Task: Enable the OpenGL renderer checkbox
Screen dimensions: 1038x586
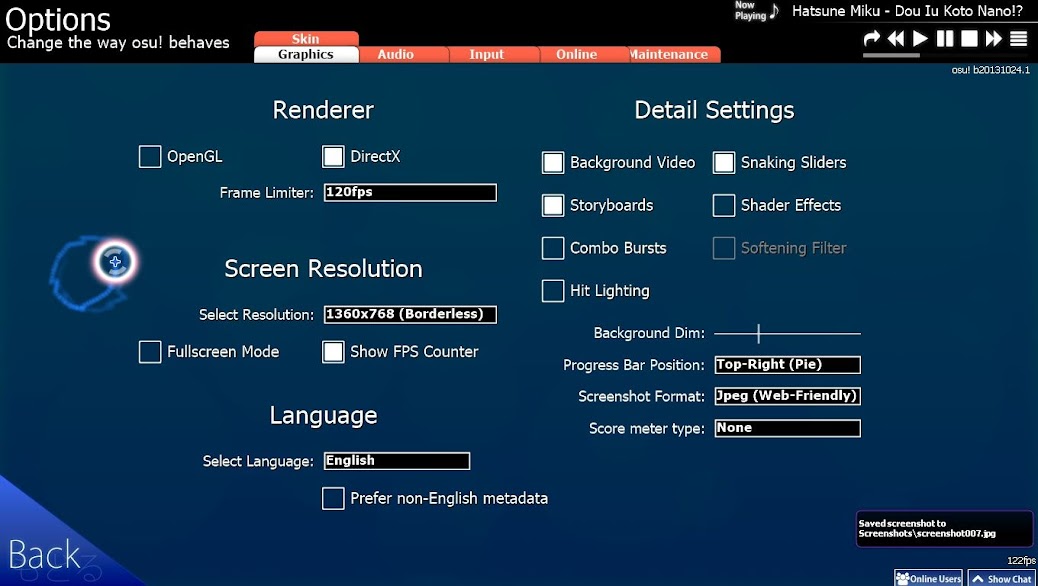Action: tap(150, 157)
